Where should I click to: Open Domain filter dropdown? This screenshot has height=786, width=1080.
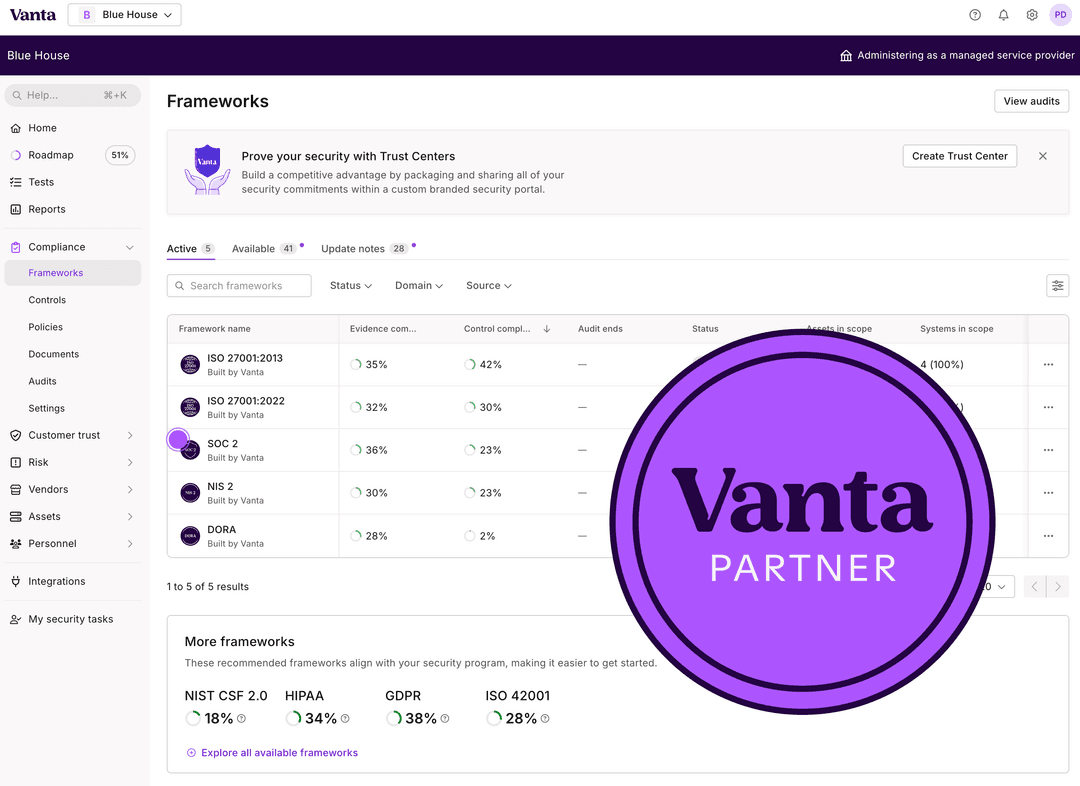(x=419, y=286)
